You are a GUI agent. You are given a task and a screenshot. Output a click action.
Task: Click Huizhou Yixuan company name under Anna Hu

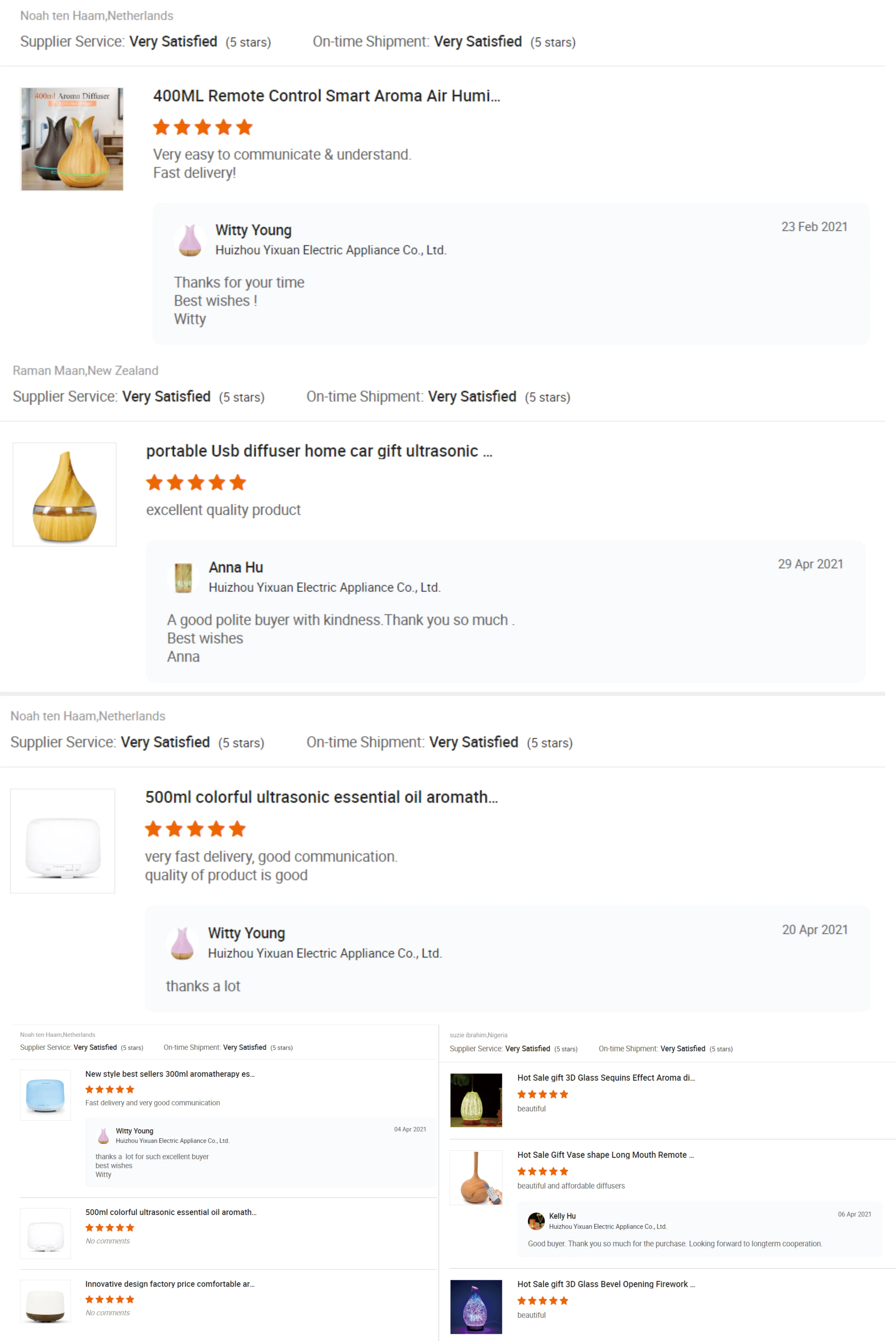point(324,588)
